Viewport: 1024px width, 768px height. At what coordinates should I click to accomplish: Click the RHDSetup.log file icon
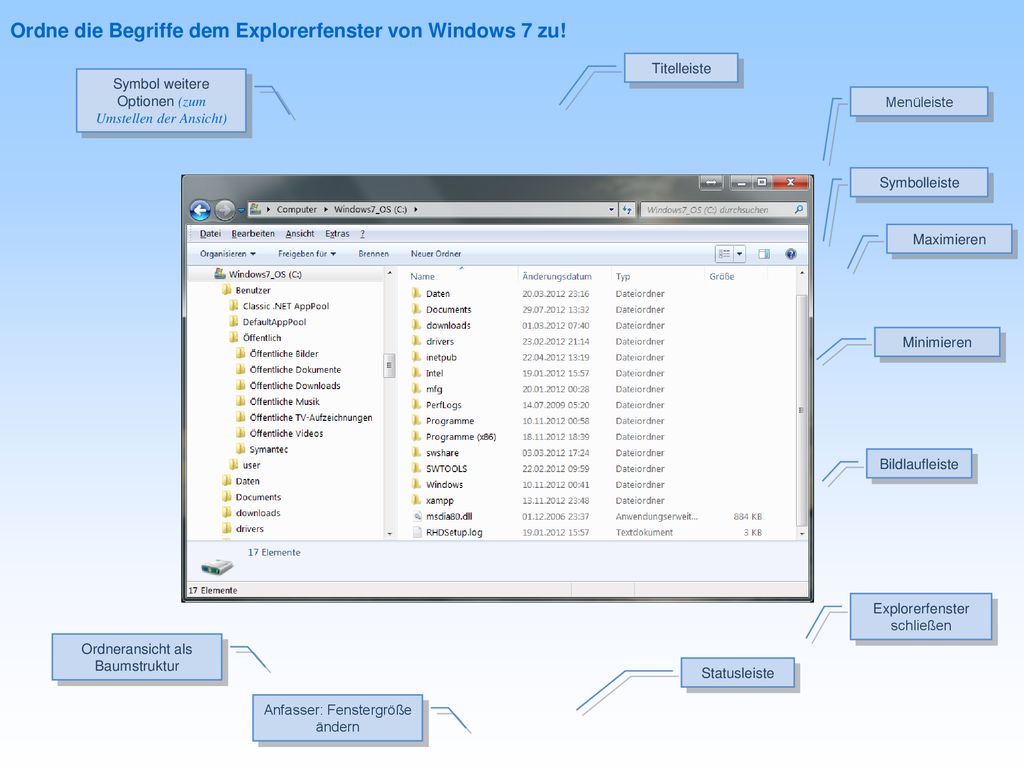coord(417,532)
